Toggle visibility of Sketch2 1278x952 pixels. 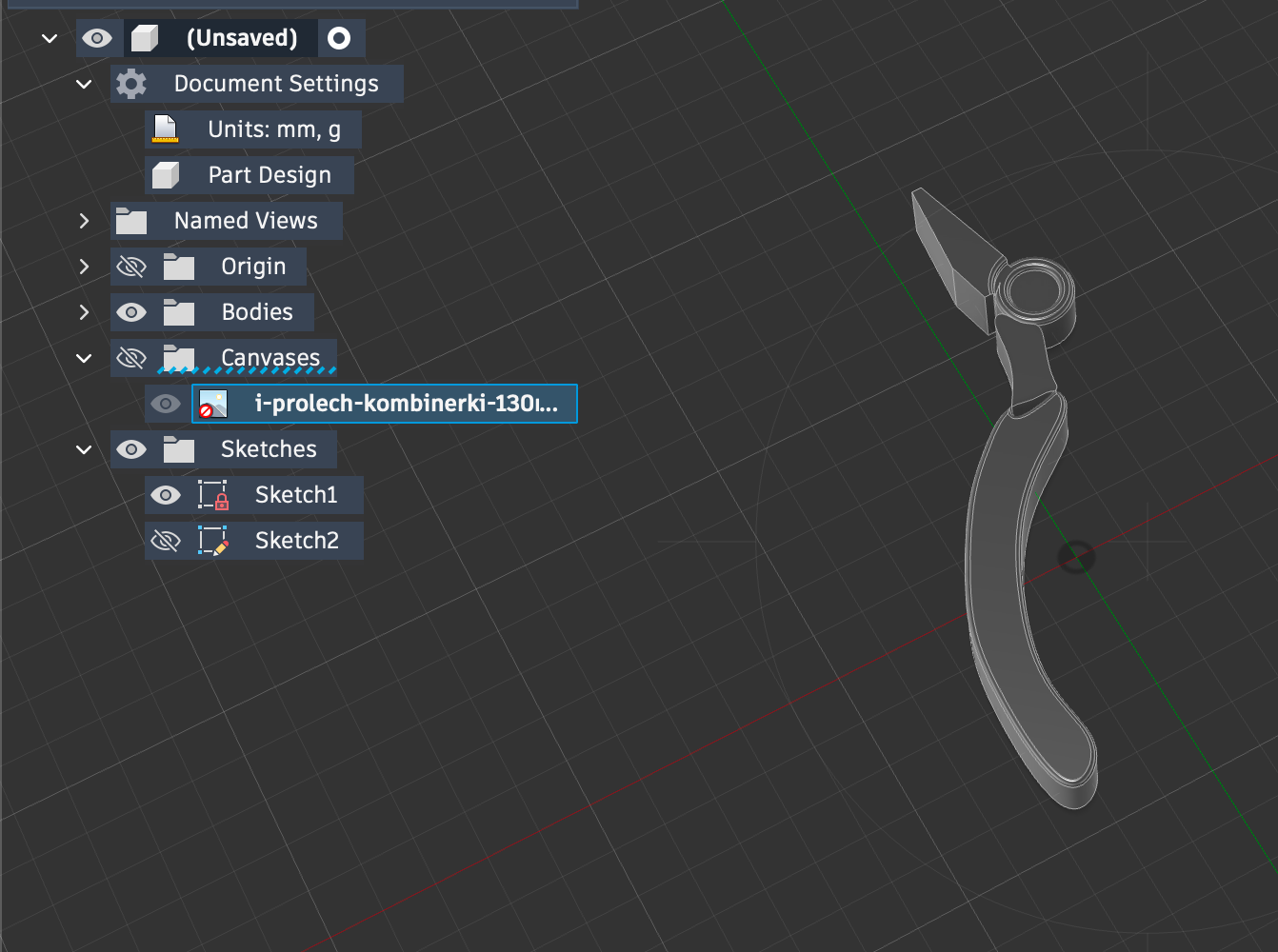(166, 541)
